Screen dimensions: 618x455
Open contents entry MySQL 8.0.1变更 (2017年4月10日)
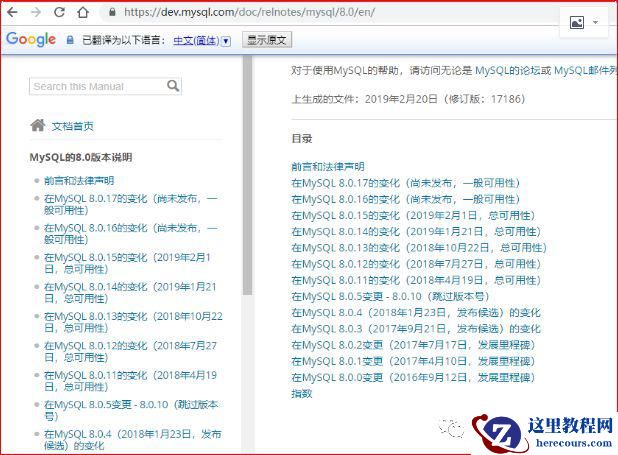coord(413,361)
